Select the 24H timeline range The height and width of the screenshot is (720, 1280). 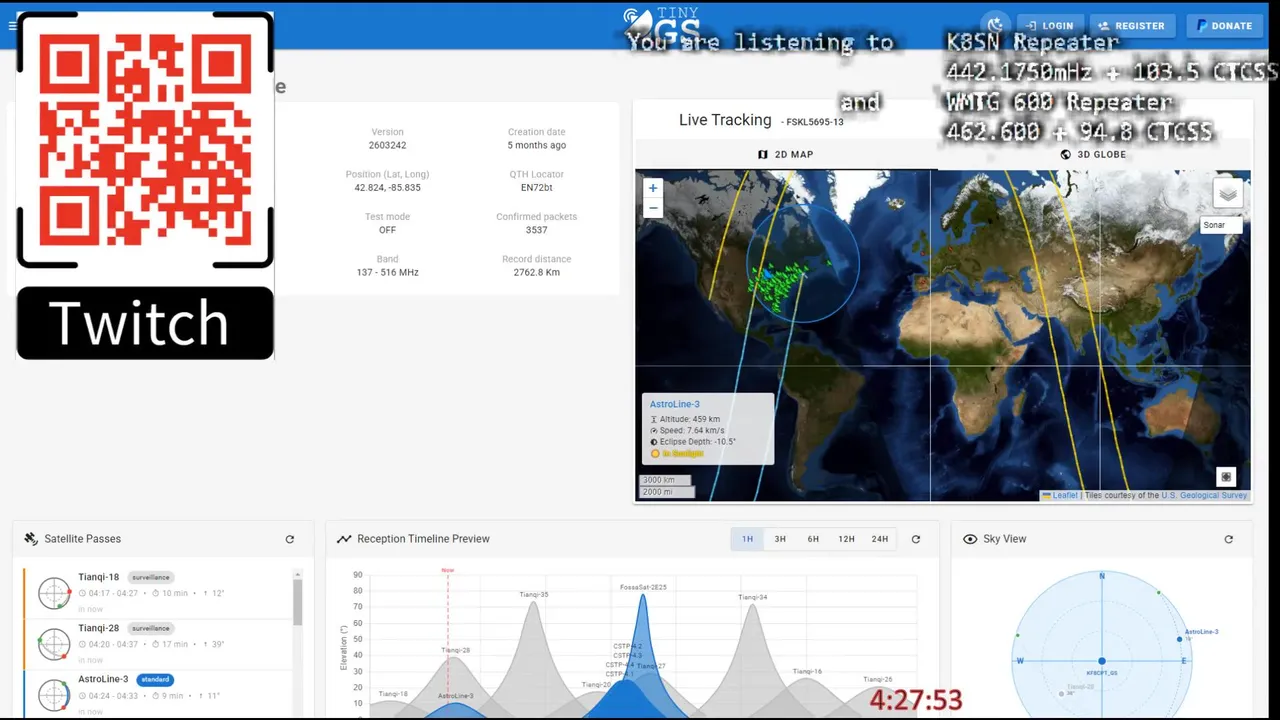click(x=879, y=539)
